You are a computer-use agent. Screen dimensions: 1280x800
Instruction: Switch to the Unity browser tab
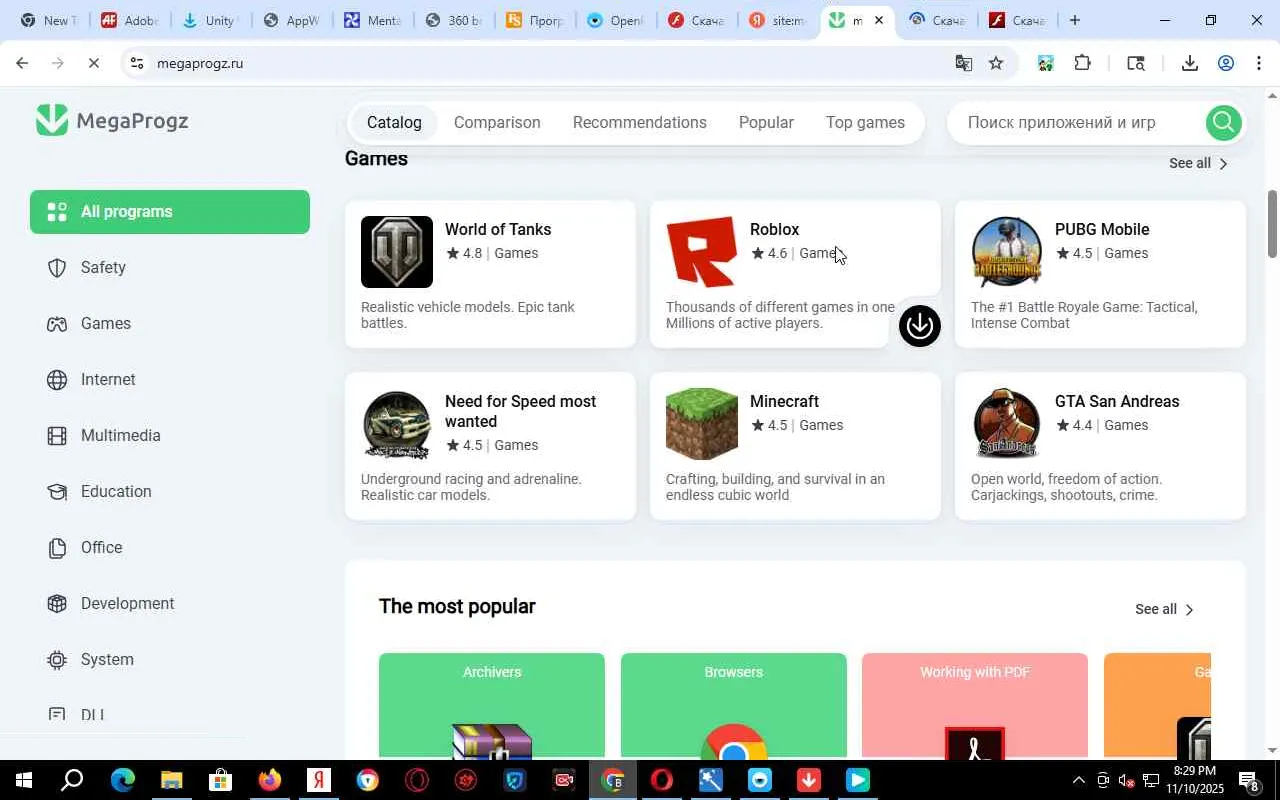[x=210, y=20]
